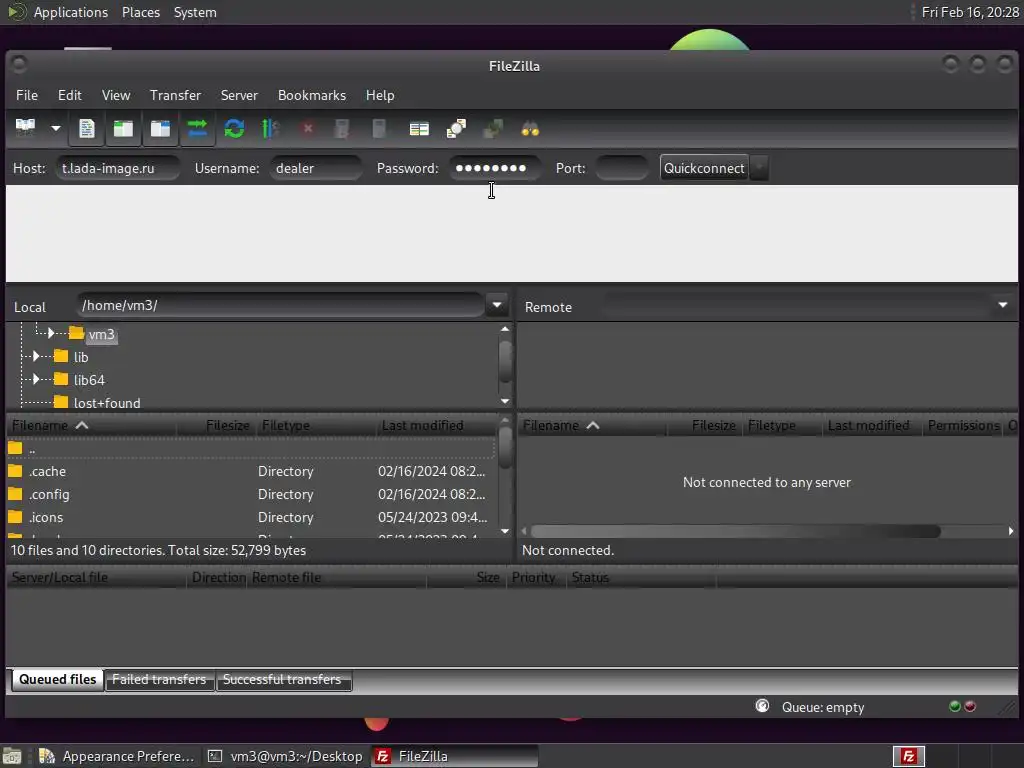Expand the vm3 folder in tree
Screen dimensions: 1024x768
[x=50, y=334]
